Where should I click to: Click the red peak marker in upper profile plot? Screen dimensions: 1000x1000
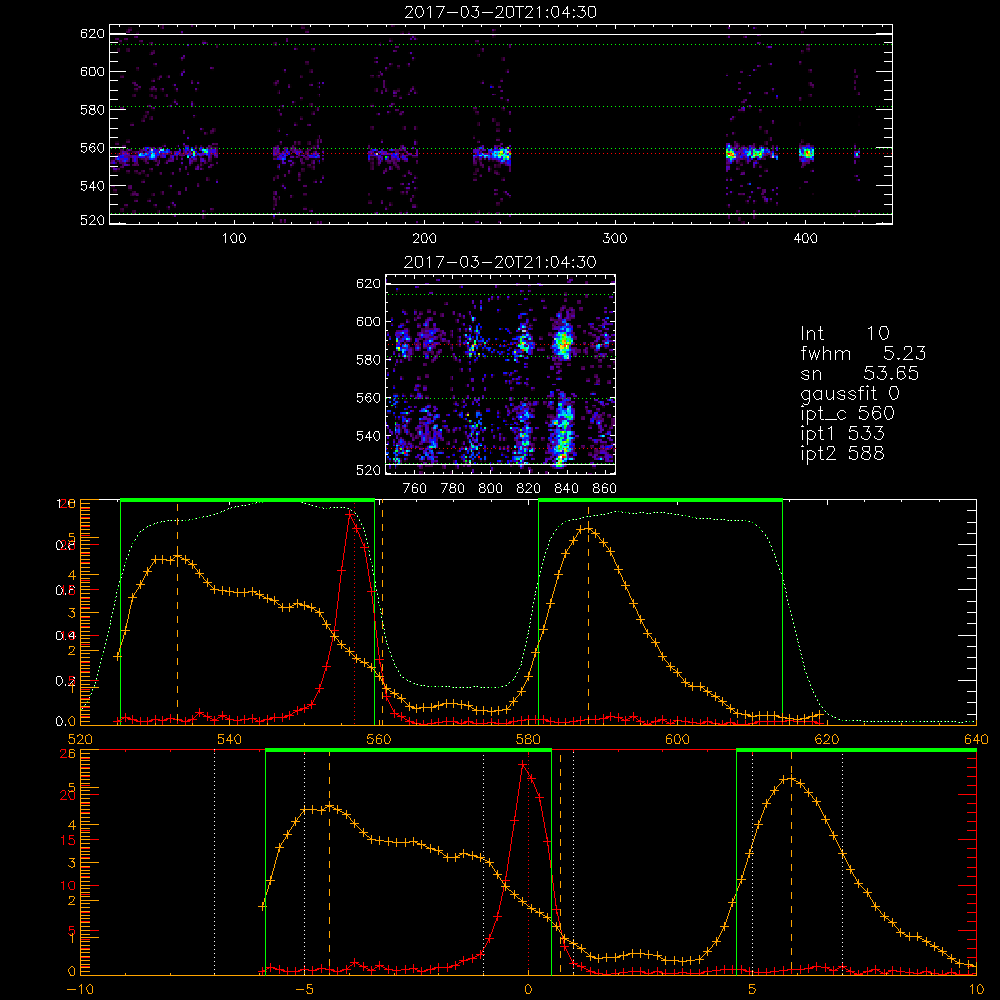coord(350,513)
